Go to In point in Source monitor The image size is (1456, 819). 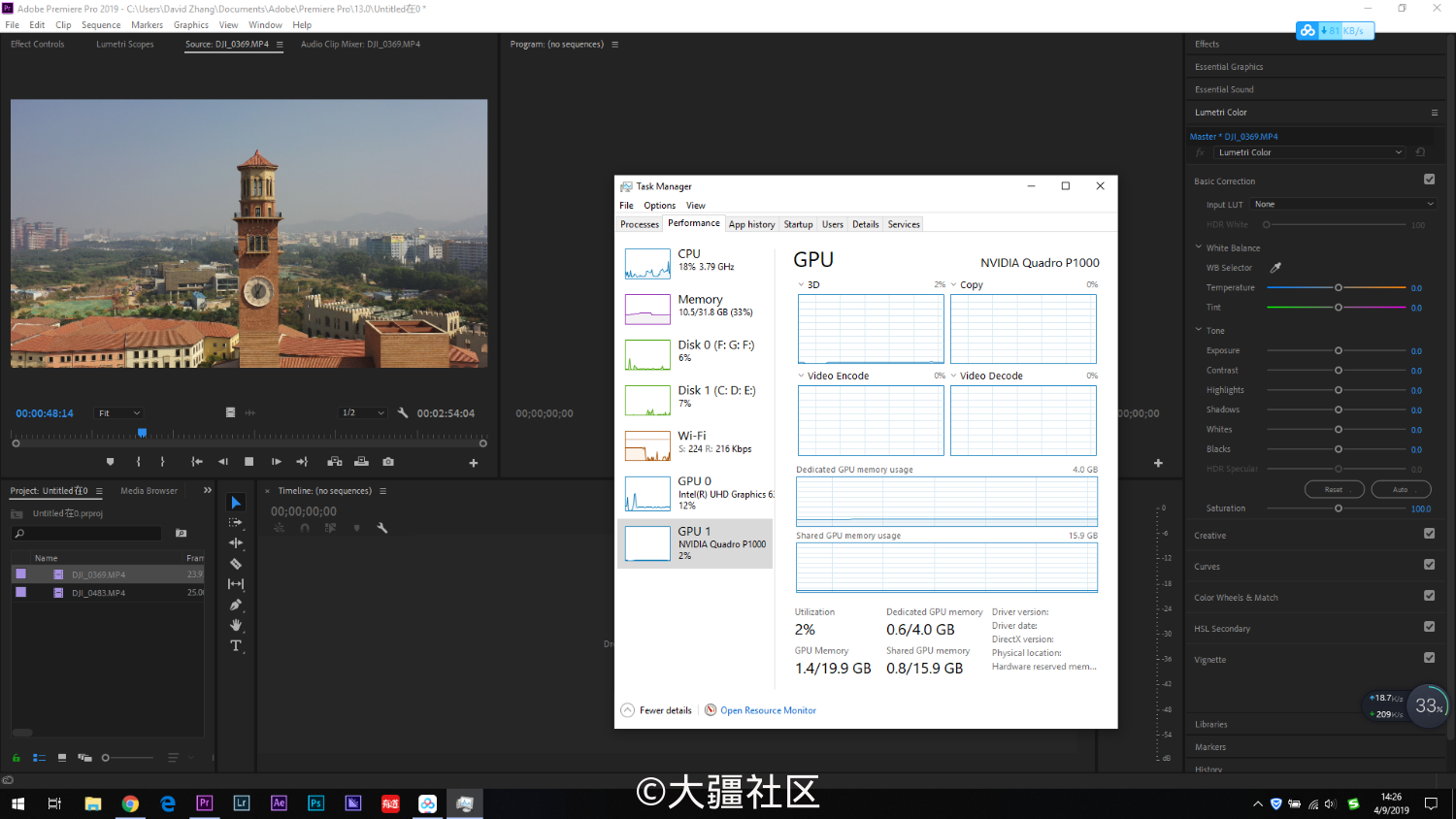197,462
